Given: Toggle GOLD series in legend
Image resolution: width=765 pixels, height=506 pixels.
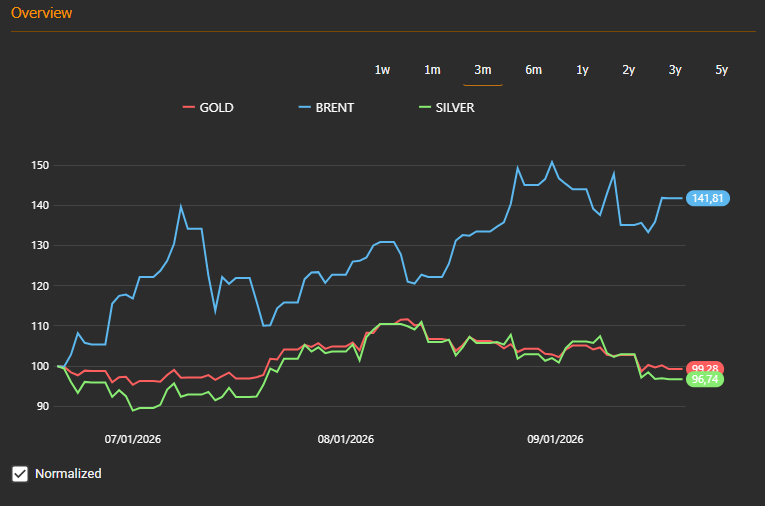Looking at the screenshot, I should point(208,107).
